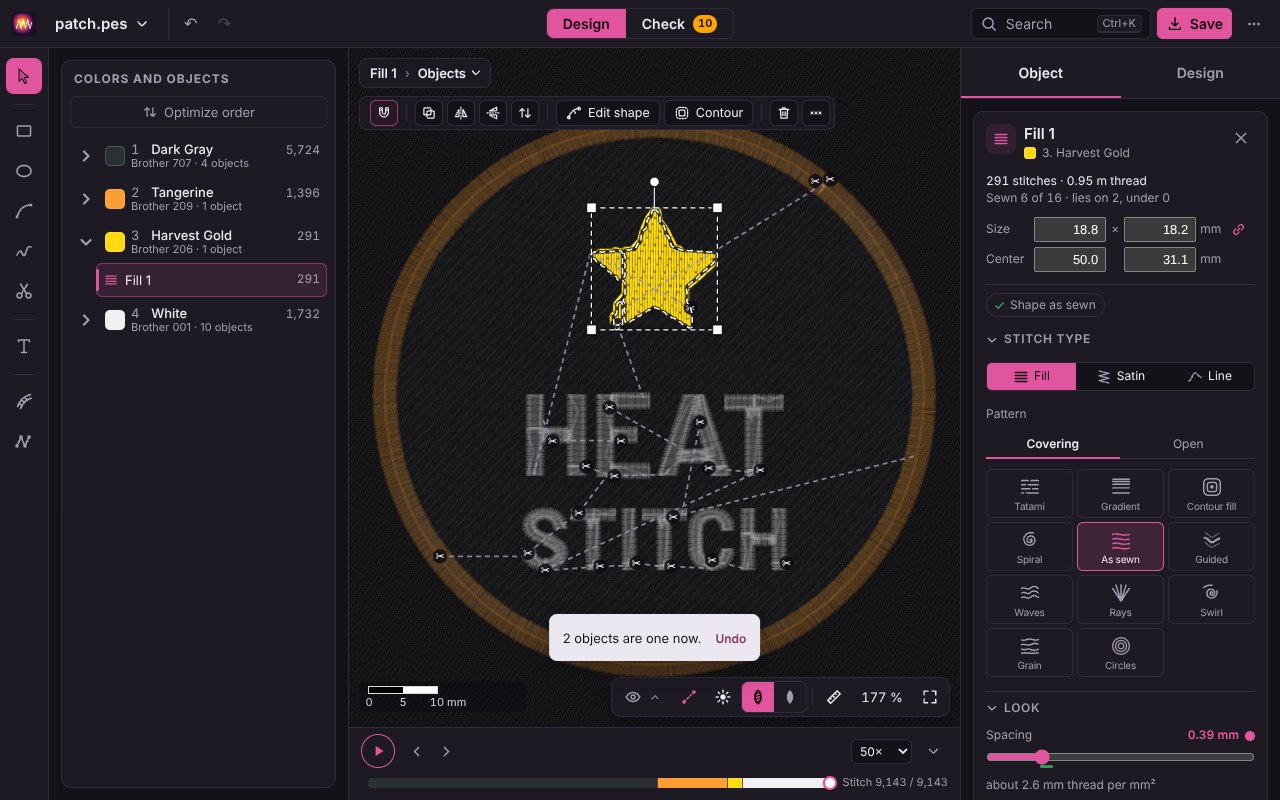Open the 50× speed dropdown
The image size is (1280, 800).
[881, 751]
